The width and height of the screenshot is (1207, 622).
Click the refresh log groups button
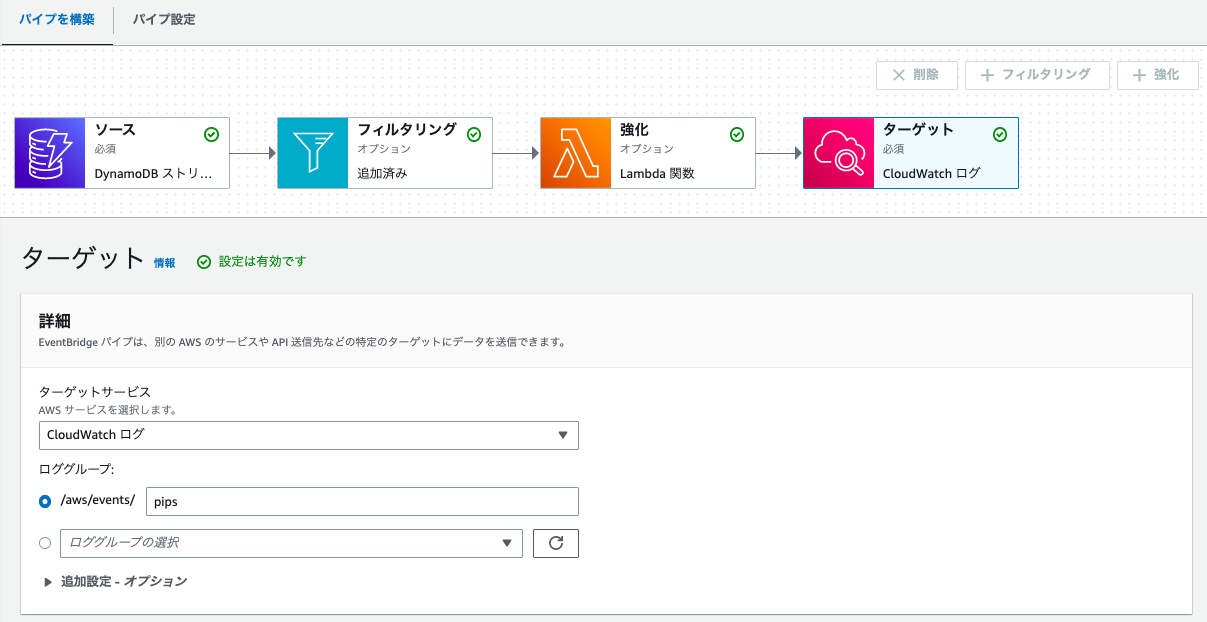556,543
